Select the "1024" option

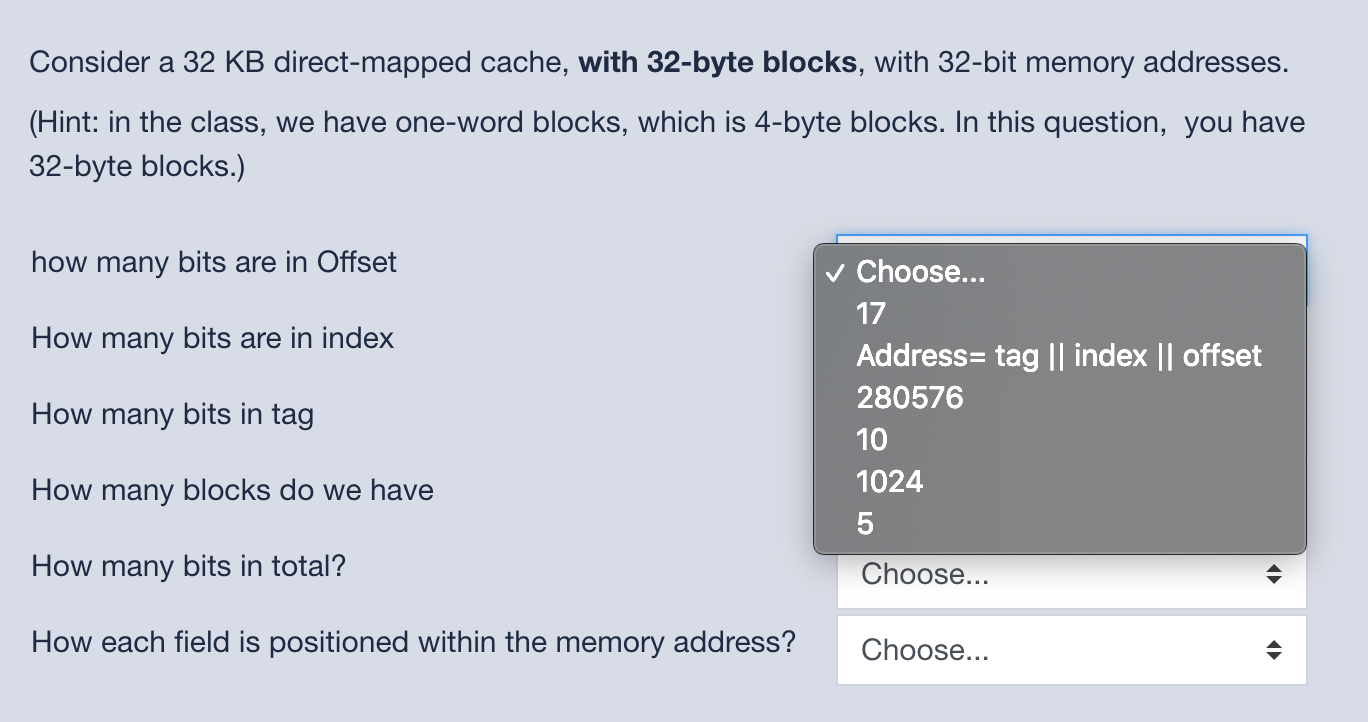888,481
